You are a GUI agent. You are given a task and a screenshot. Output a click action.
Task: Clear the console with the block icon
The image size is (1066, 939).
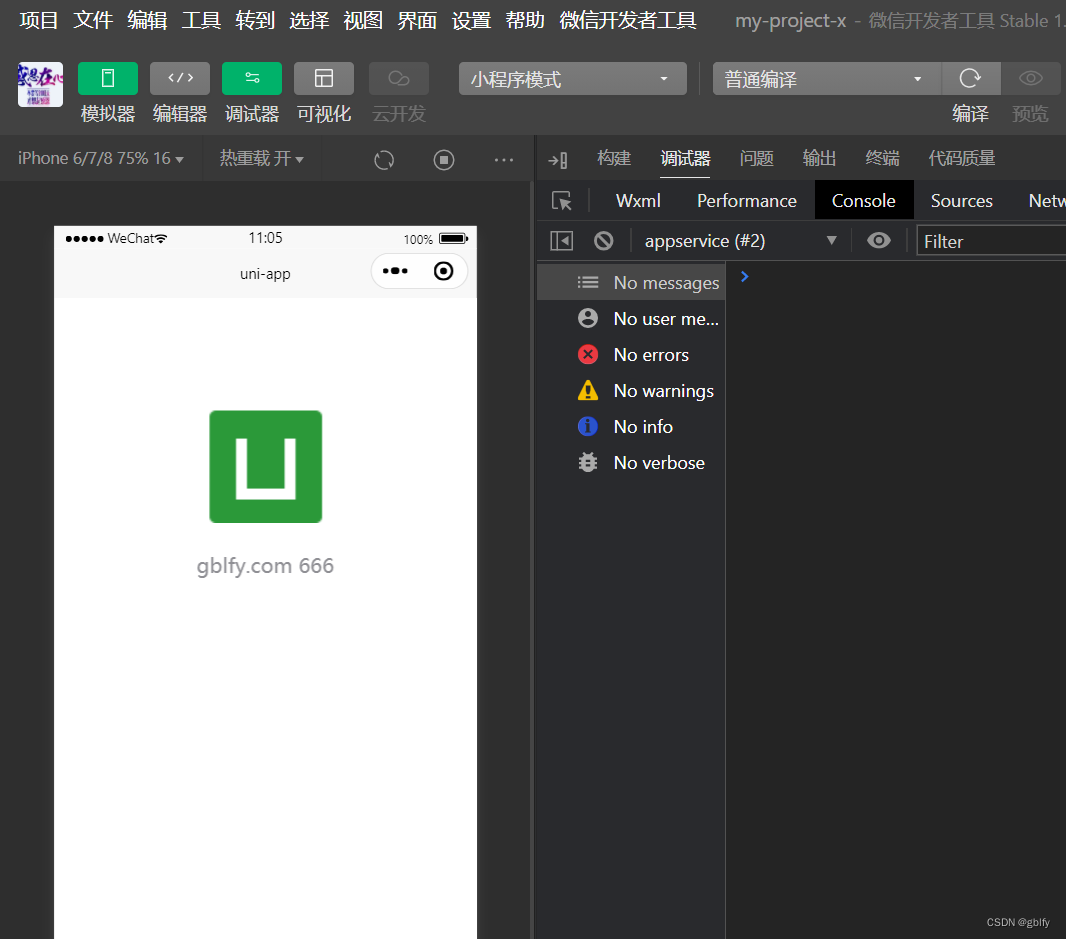[601, 240]
